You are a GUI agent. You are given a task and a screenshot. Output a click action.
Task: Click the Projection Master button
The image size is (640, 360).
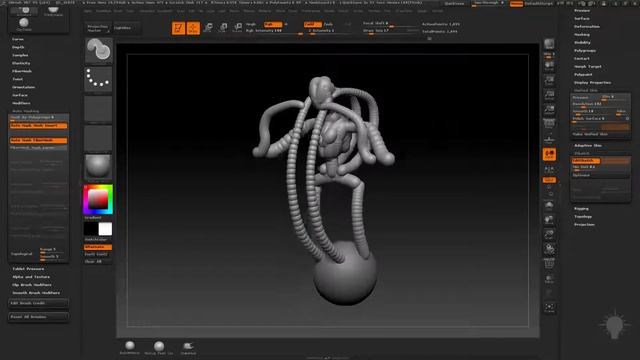[98, 28]
